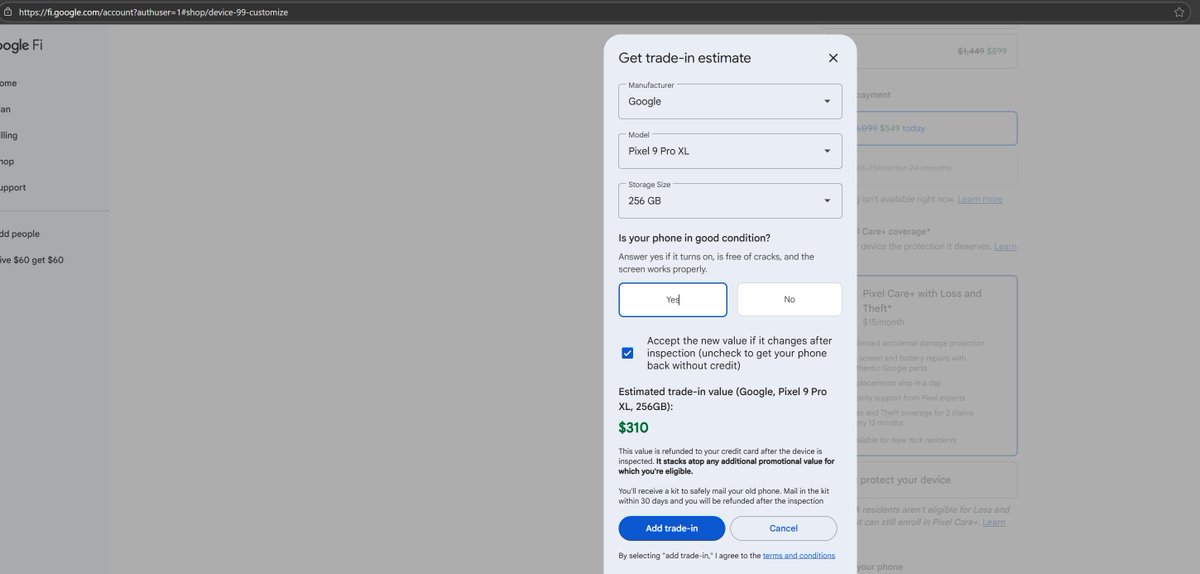Select Yes for good phone condition
Viewport: 1200px width, 574px height.
pos(673,299)
